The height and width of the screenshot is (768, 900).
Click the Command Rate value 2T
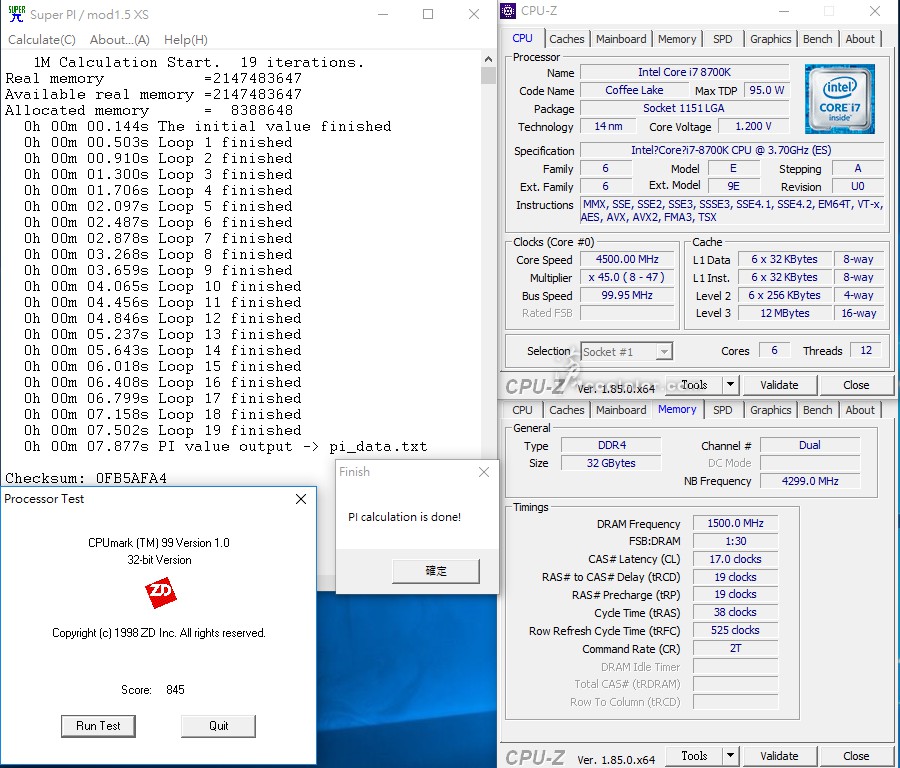(735, 648)
